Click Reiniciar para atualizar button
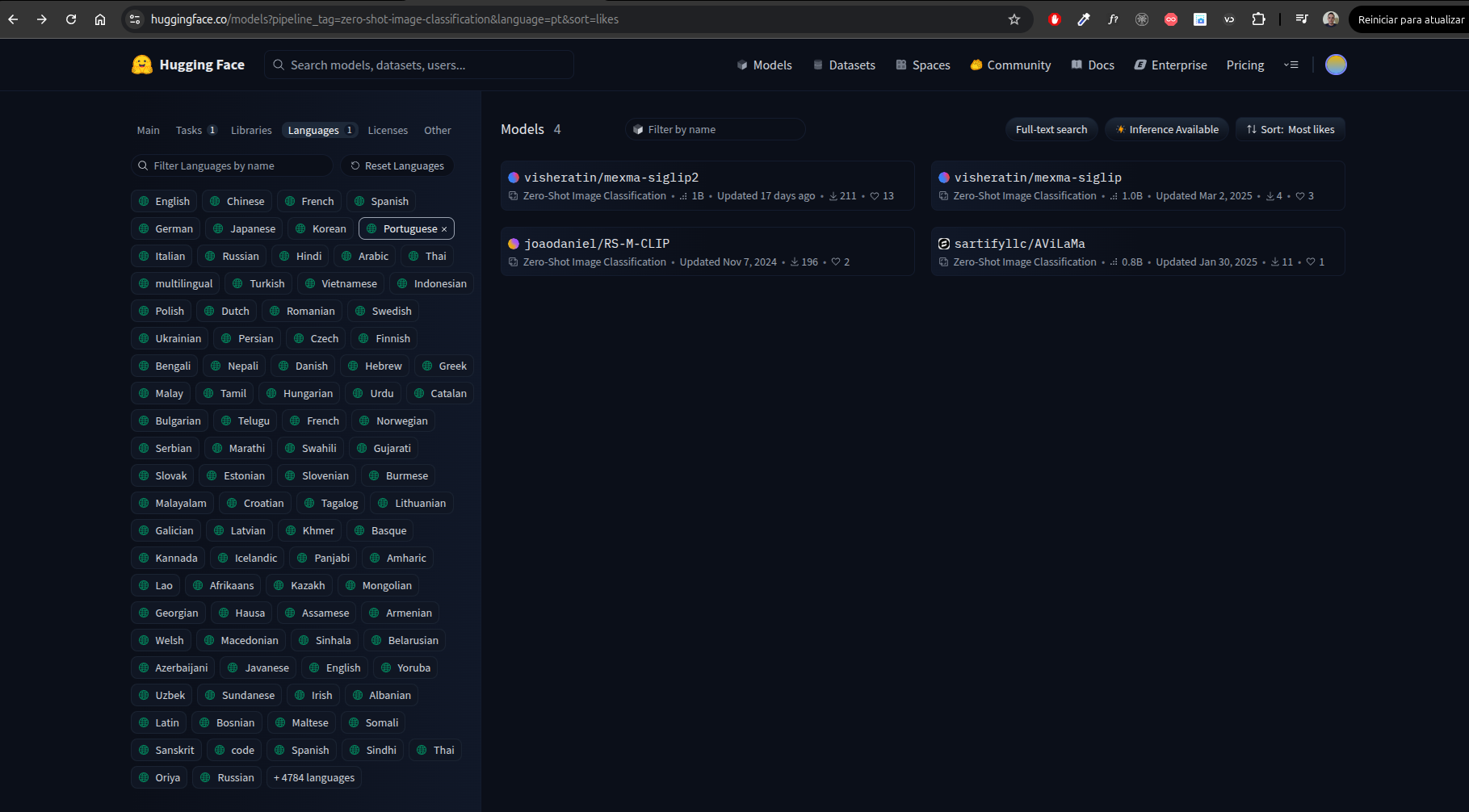The height and width of the screenshot is (812, 1469). coord(1410,19)
